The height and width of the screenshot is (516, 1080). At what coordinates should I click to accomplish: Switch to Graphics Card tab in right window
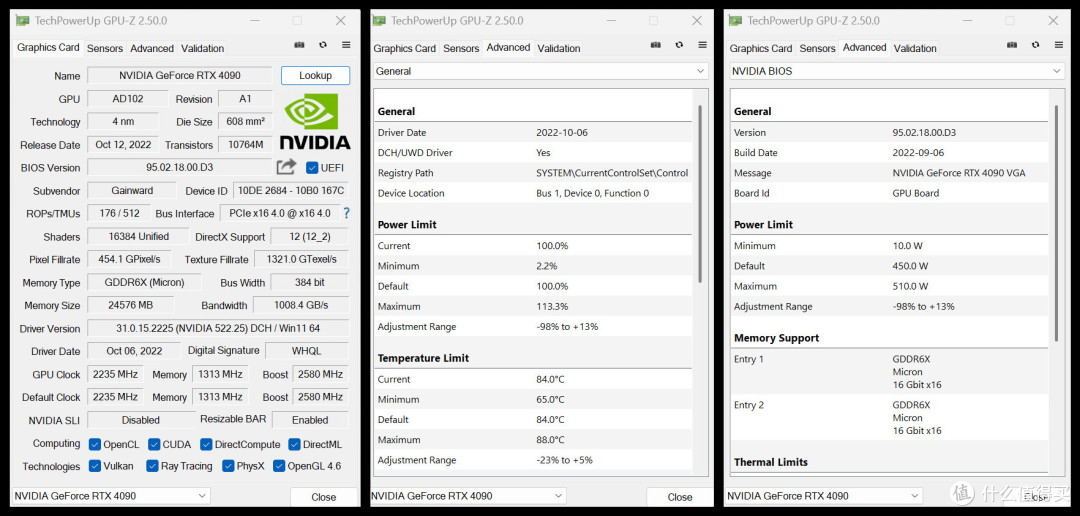pos(761,48)
